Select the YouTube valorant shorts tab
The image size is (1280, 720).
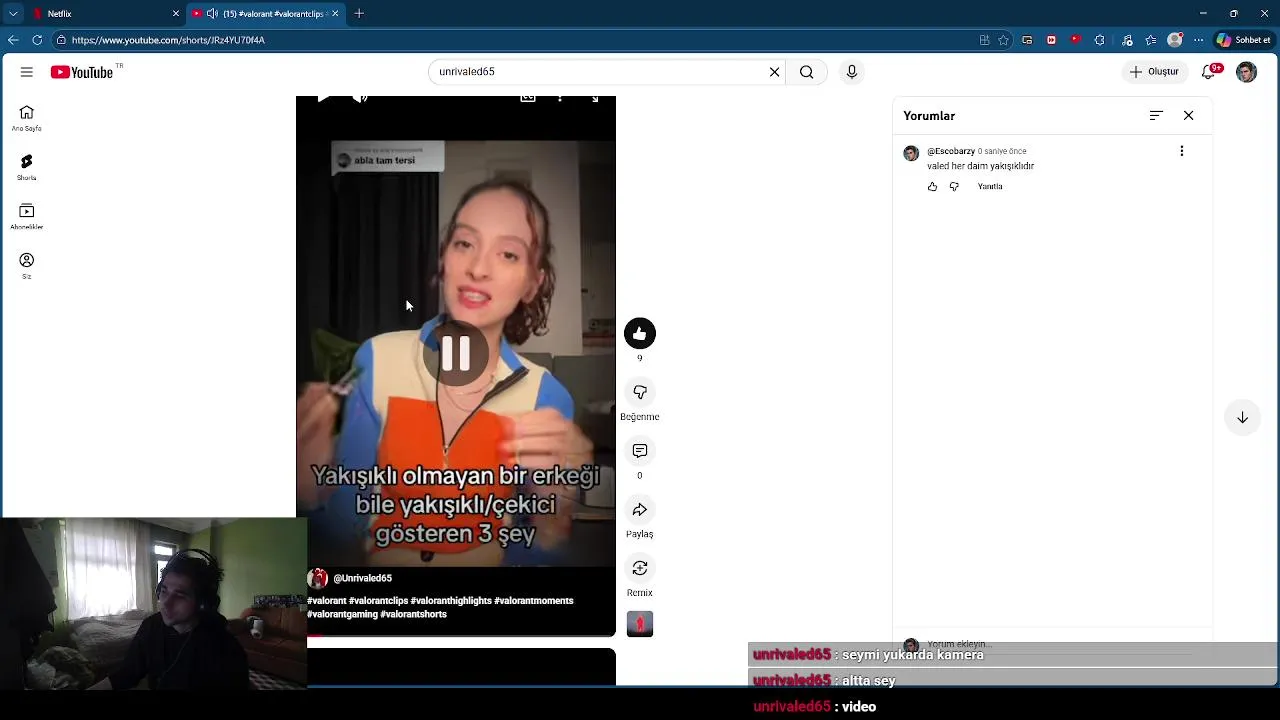(x=265, y=14)
